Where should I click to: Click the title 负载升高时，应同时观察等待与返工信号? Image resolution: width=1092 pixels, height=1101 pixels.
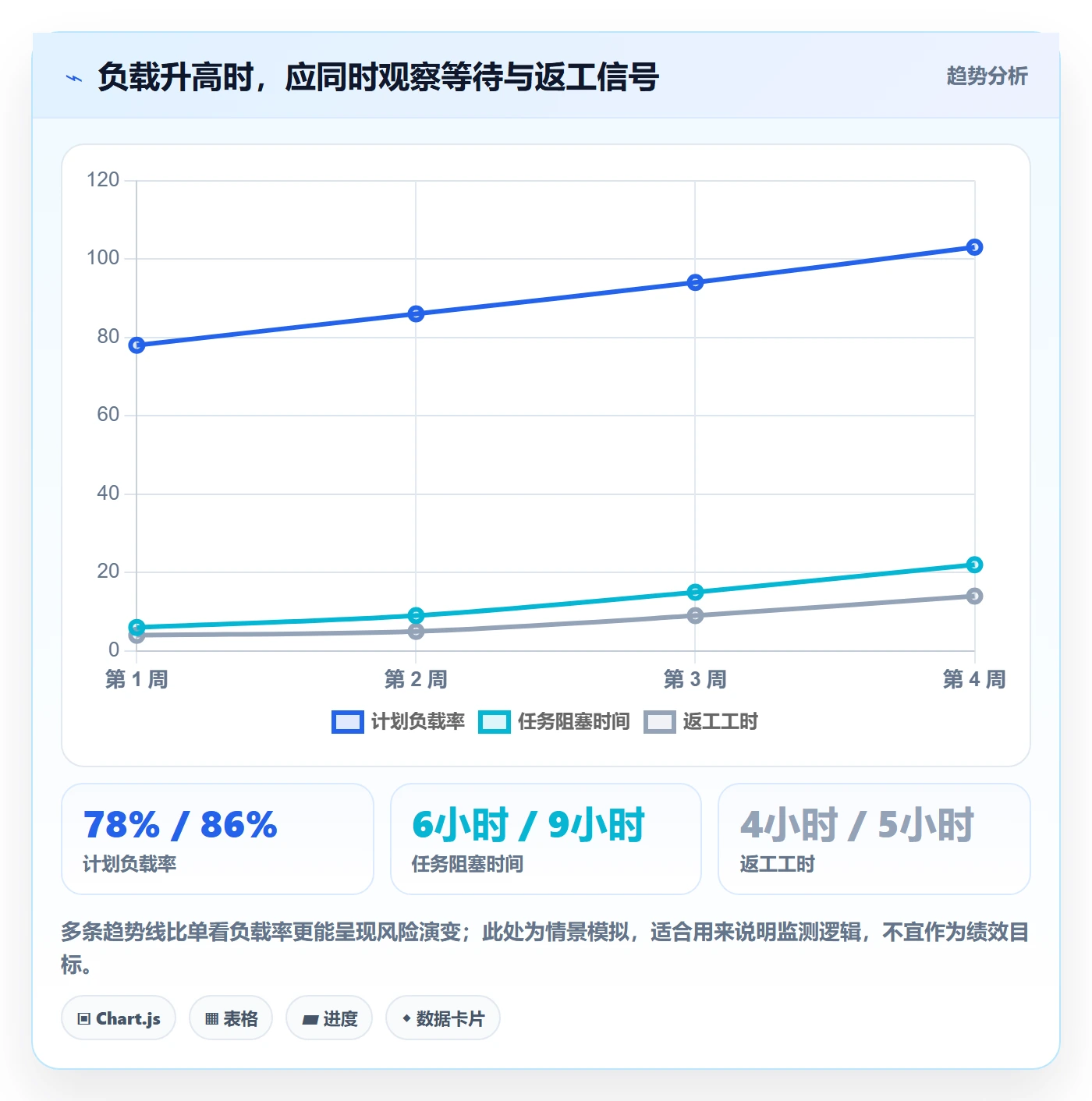click(378, 77)
